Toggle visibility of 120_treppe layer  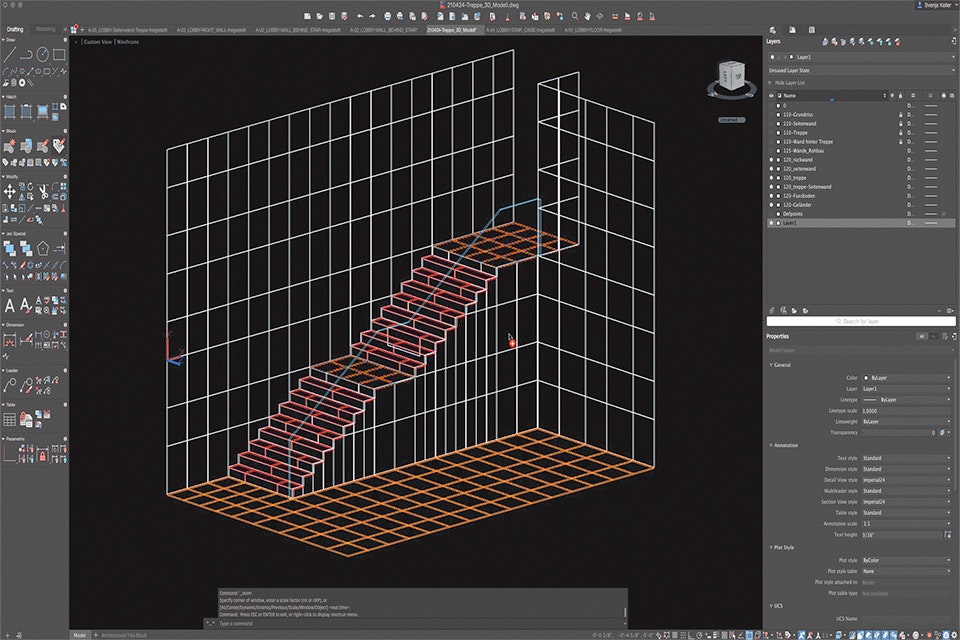pos(771,178)
